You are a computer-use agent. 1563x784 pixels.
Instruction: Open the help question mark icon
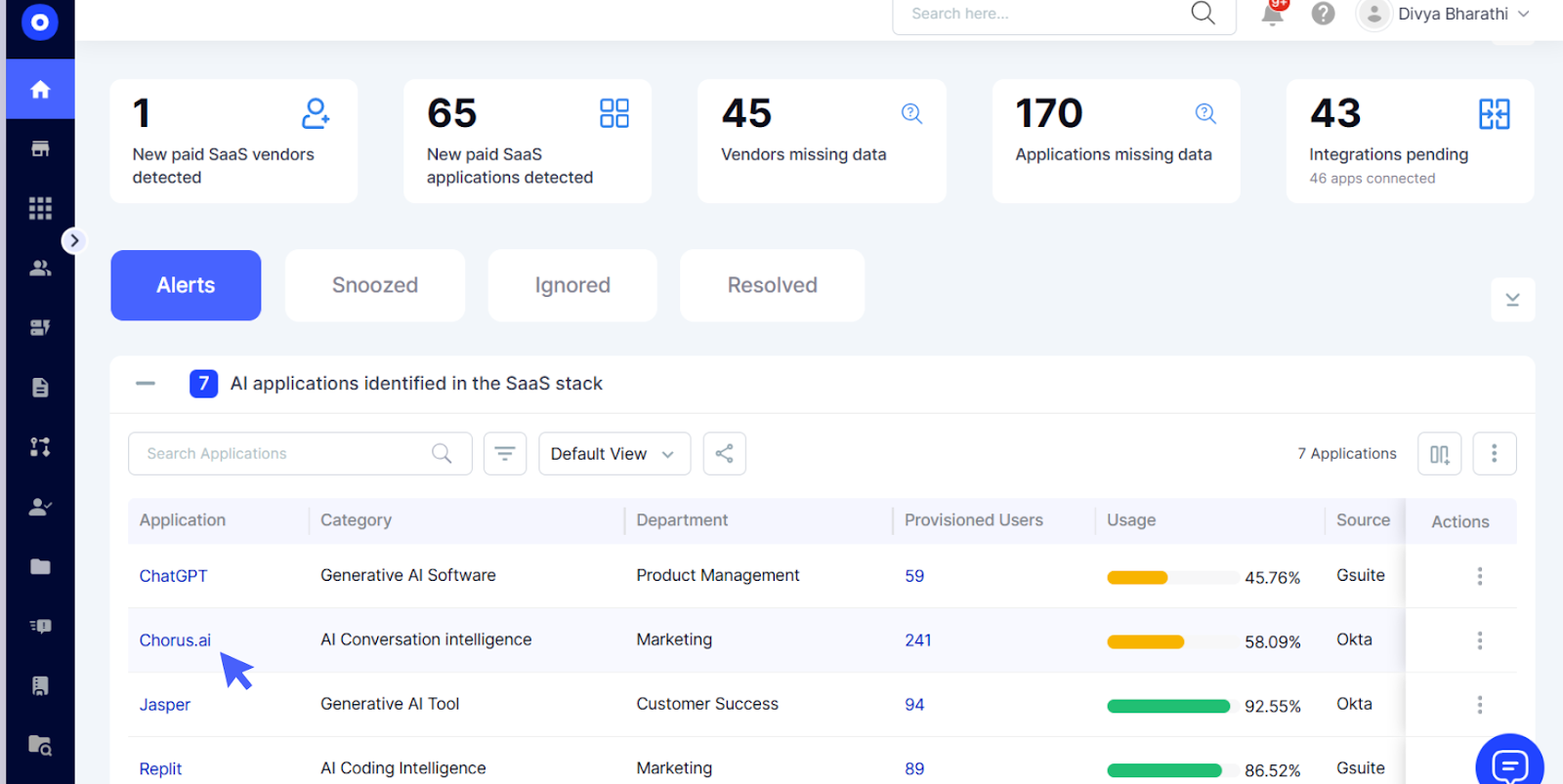click(1323, 14)
